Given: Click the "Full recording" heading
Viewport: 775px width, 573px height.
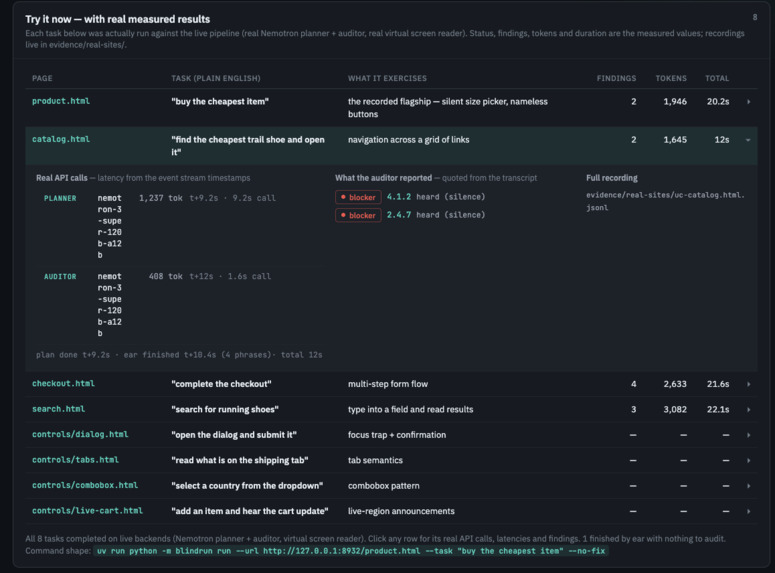Looking at the screenshot, I should pos(611,178).
